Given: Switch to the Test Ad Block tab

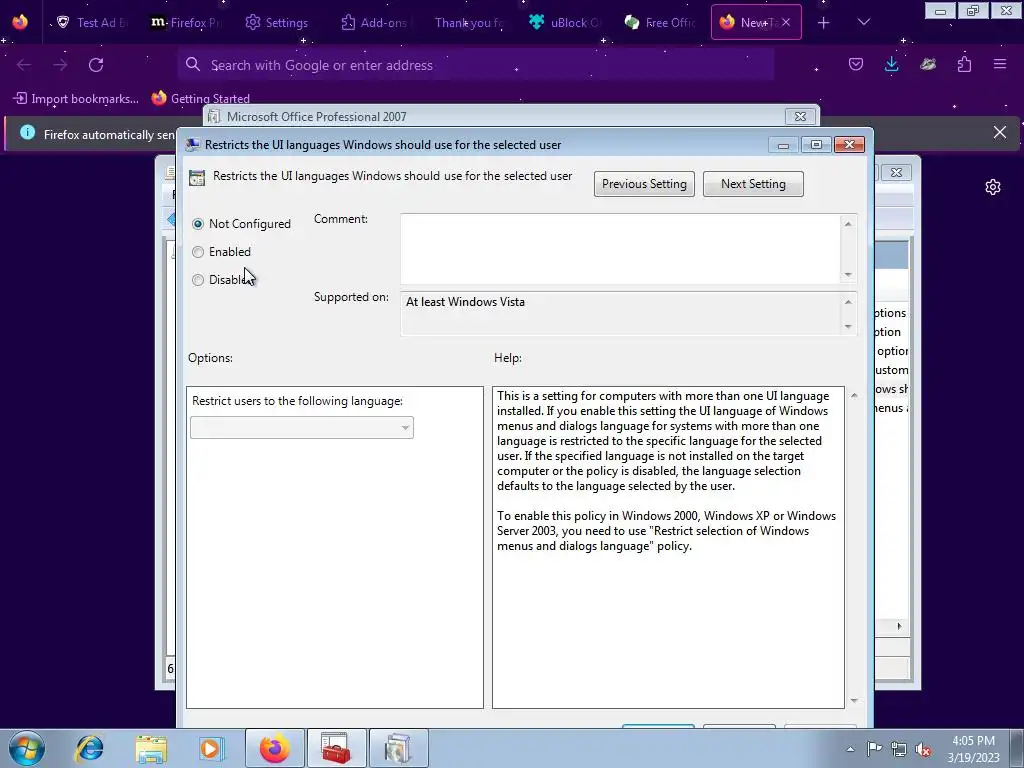Looking at the screenshot, I should (91, 22).
